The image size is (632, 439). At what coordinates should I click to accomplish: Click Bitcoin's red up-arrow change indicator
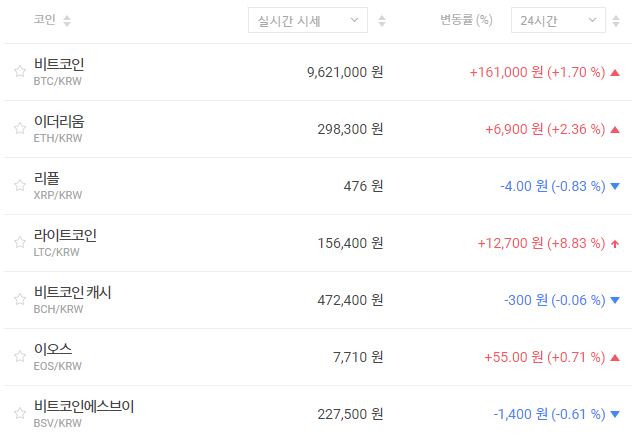[x=614, y=72]
